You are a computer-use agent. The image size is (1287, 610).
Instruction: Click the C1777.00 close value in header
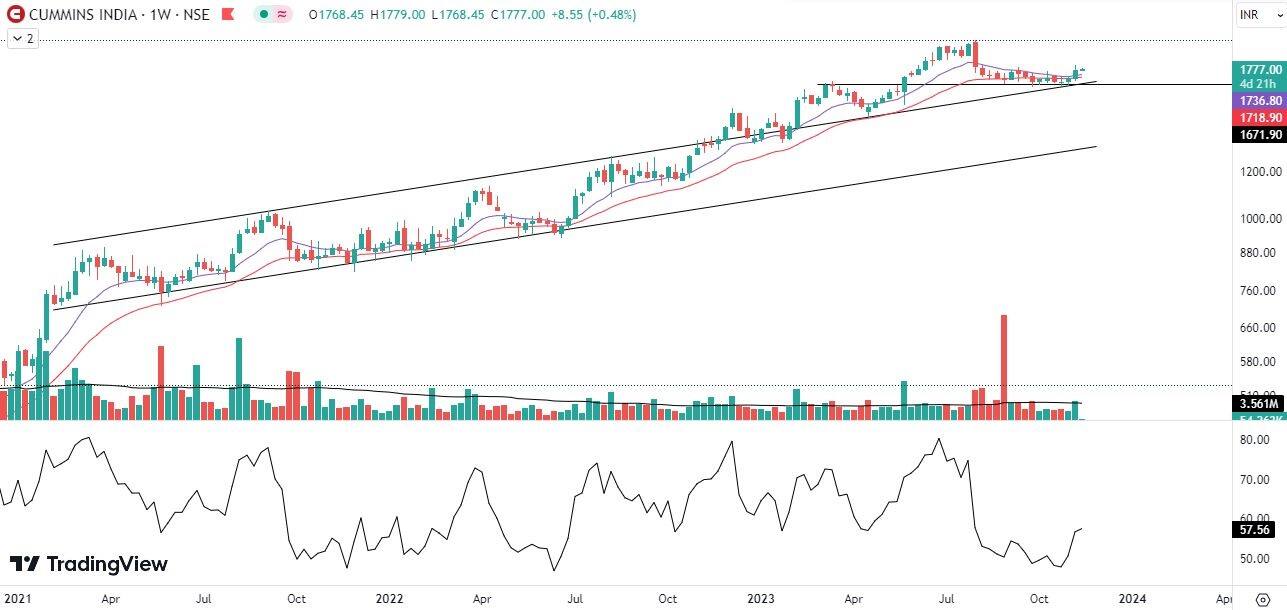coord(517,15)
